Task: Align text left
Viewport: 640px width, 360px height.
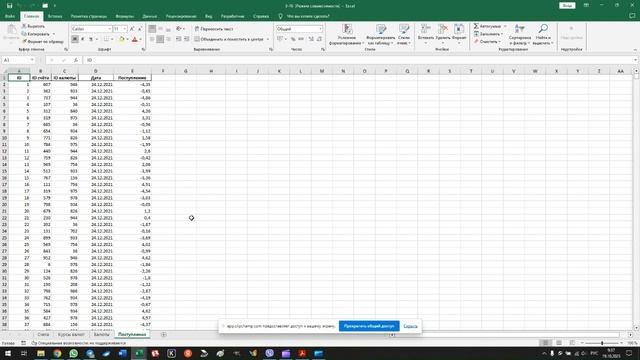Action: (152, 39)
